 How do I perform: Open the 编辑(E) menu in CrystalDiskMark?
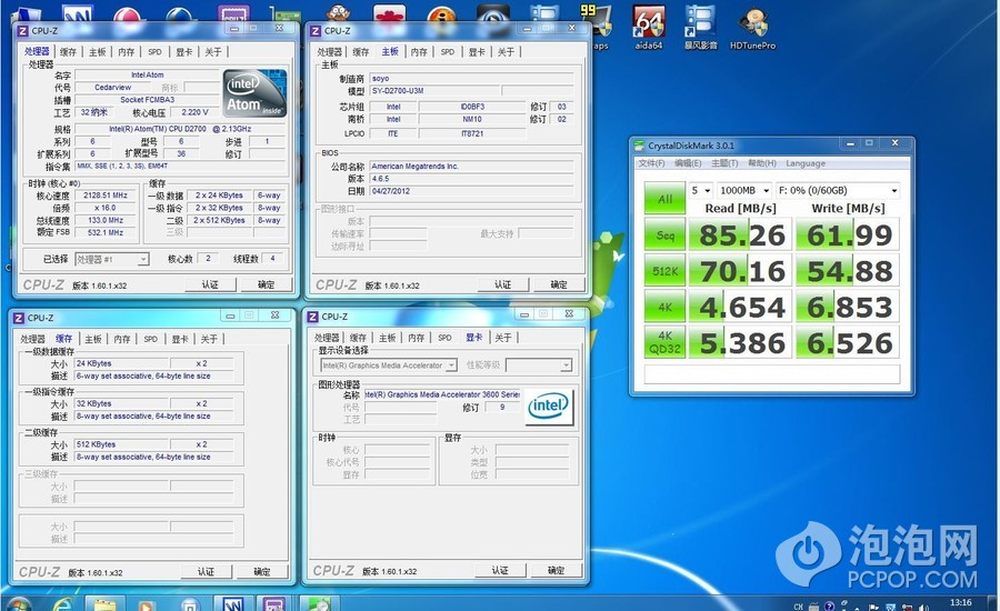(x=688, y=163)
